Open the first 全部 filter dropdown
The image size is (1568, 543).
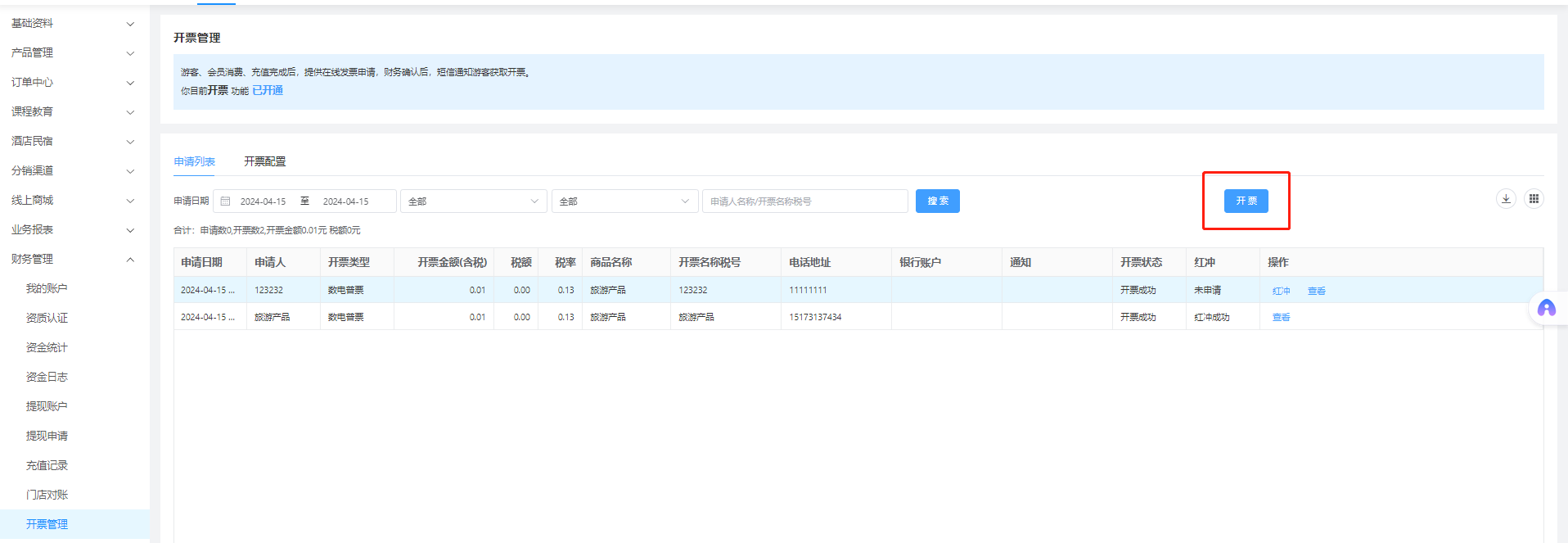point(473,201)
